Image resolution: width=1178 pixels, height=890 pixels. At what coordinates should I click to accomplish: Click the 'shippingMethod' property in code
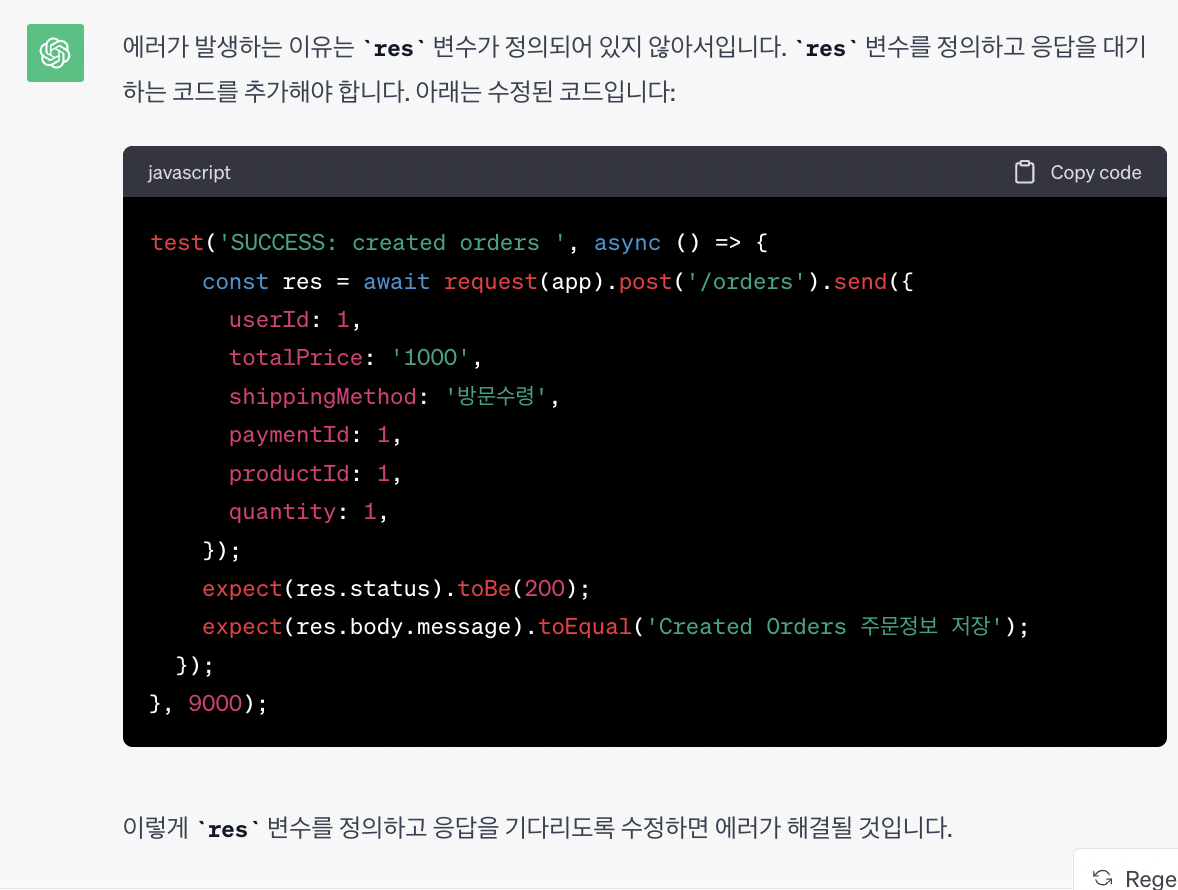pos(322,397)
